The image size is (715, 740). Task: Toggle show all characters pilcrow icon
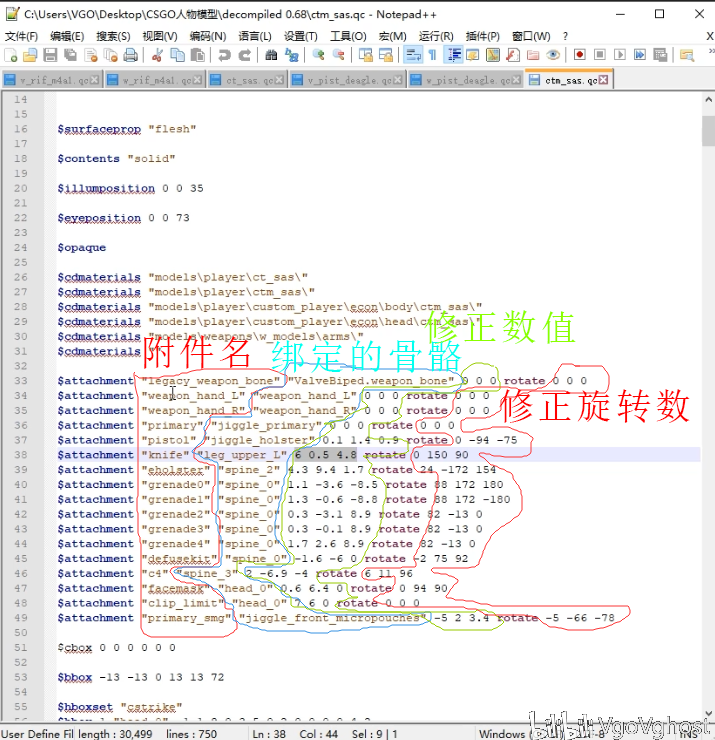click(x=432, y=55)
